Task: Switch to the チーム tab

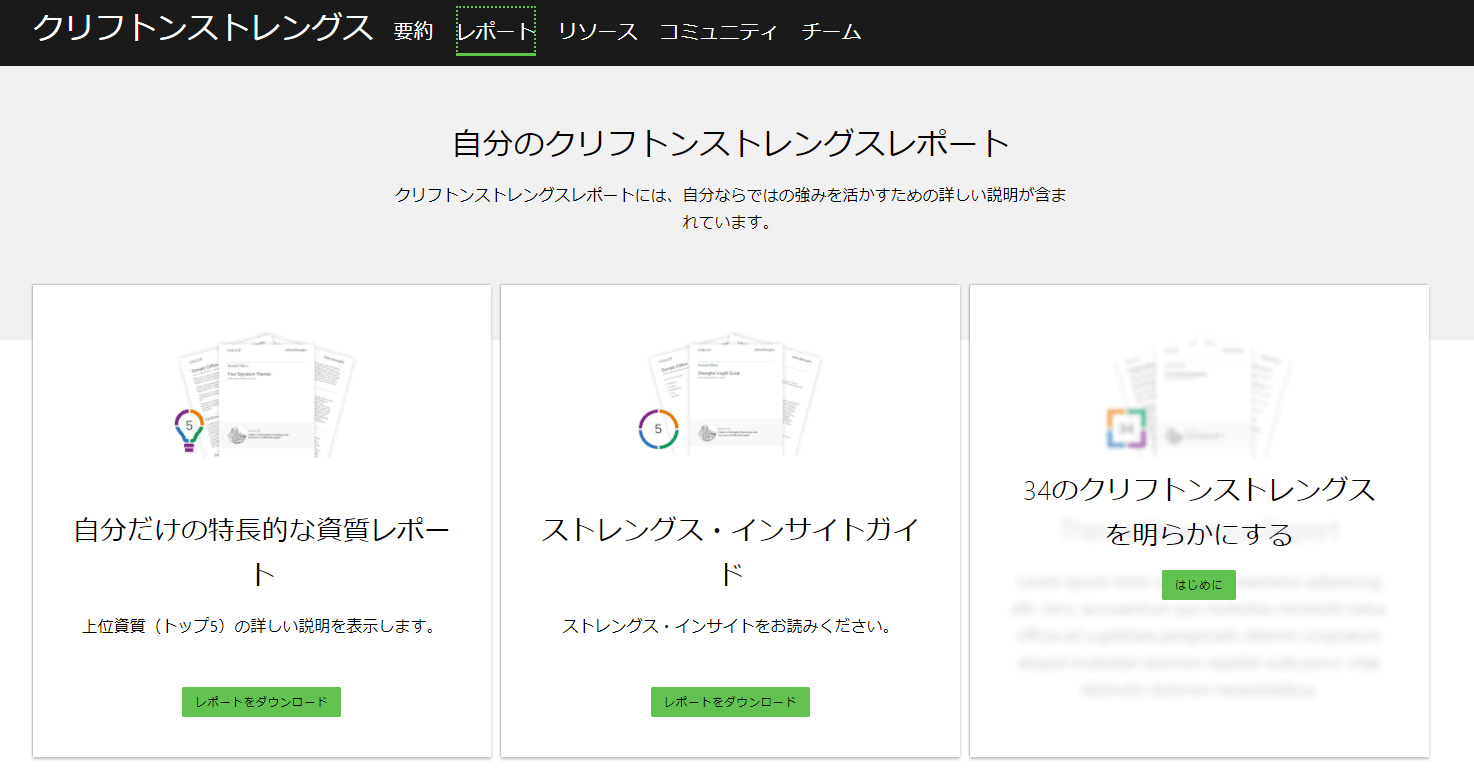Action: coord(831,31)
